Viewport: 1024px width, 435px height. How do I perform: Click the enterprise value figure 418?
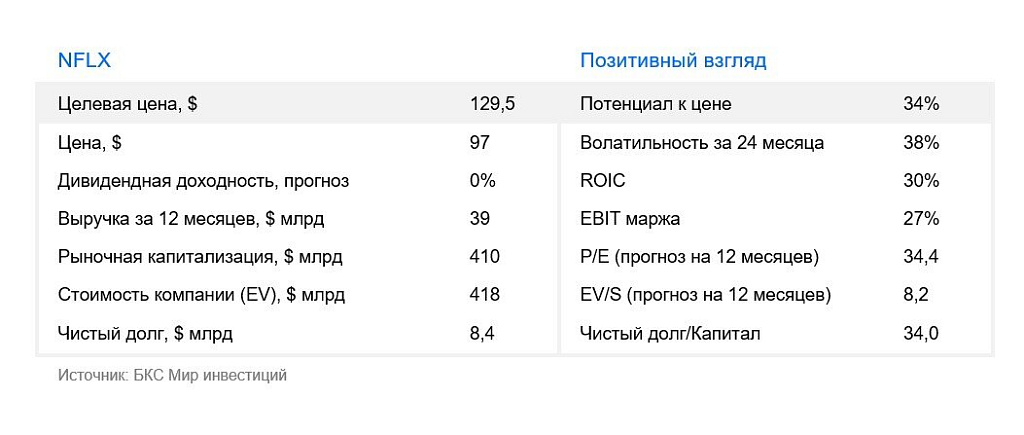(x=484, y=295)
